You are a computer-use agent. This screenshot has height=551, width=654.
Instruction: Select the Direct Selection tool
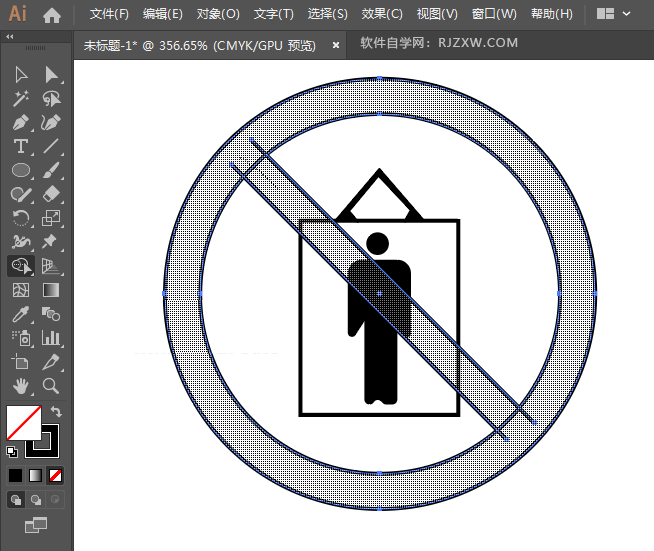[x=51, y=75]
